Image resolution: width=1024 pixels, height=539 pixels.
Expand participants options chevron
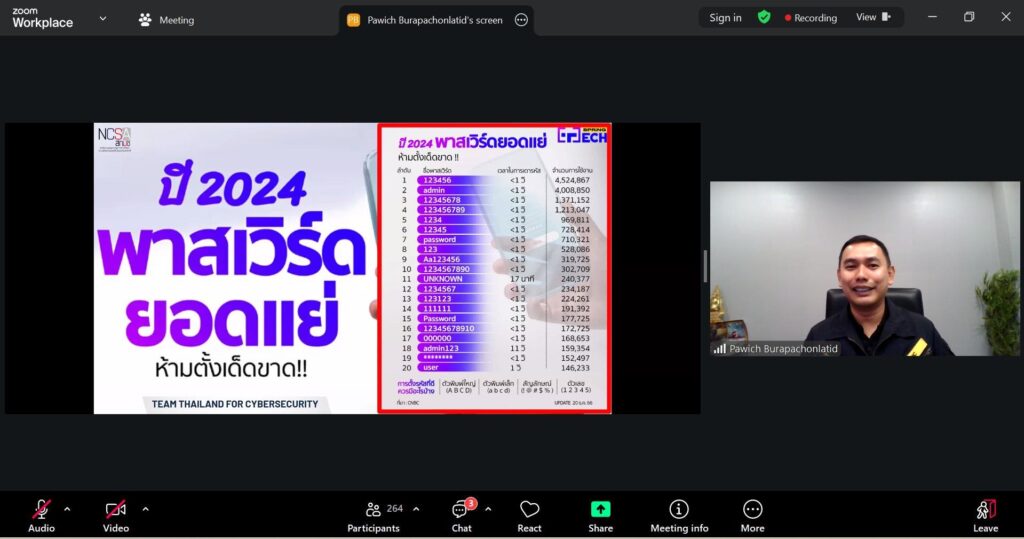(x=416, y=509)
